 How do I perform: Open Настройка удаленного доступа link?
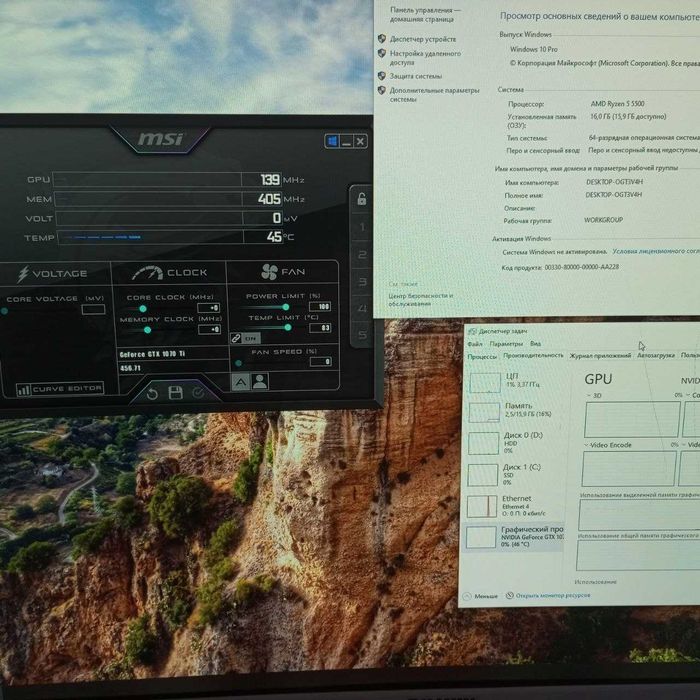tap(425, 58)
